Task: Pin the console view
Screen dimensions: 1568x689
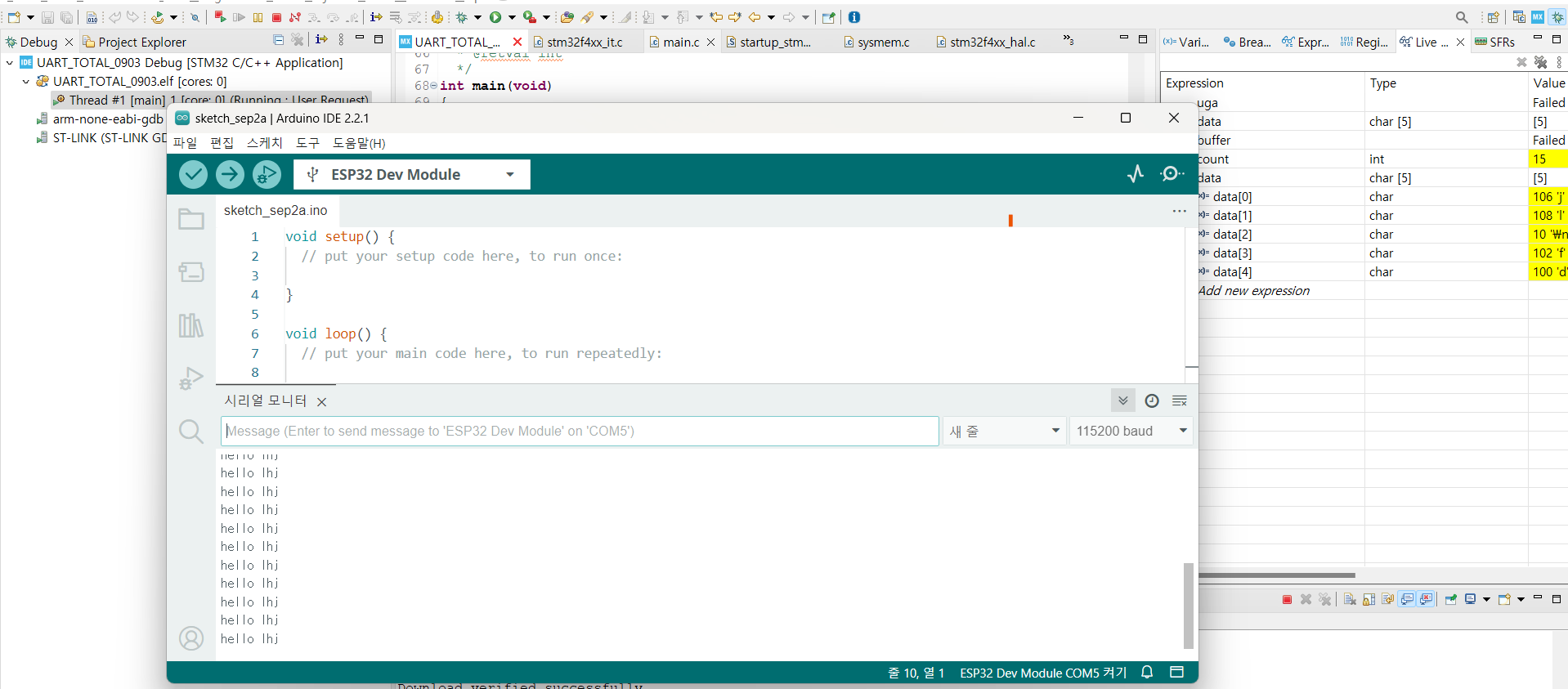Action: [1451, 599]
